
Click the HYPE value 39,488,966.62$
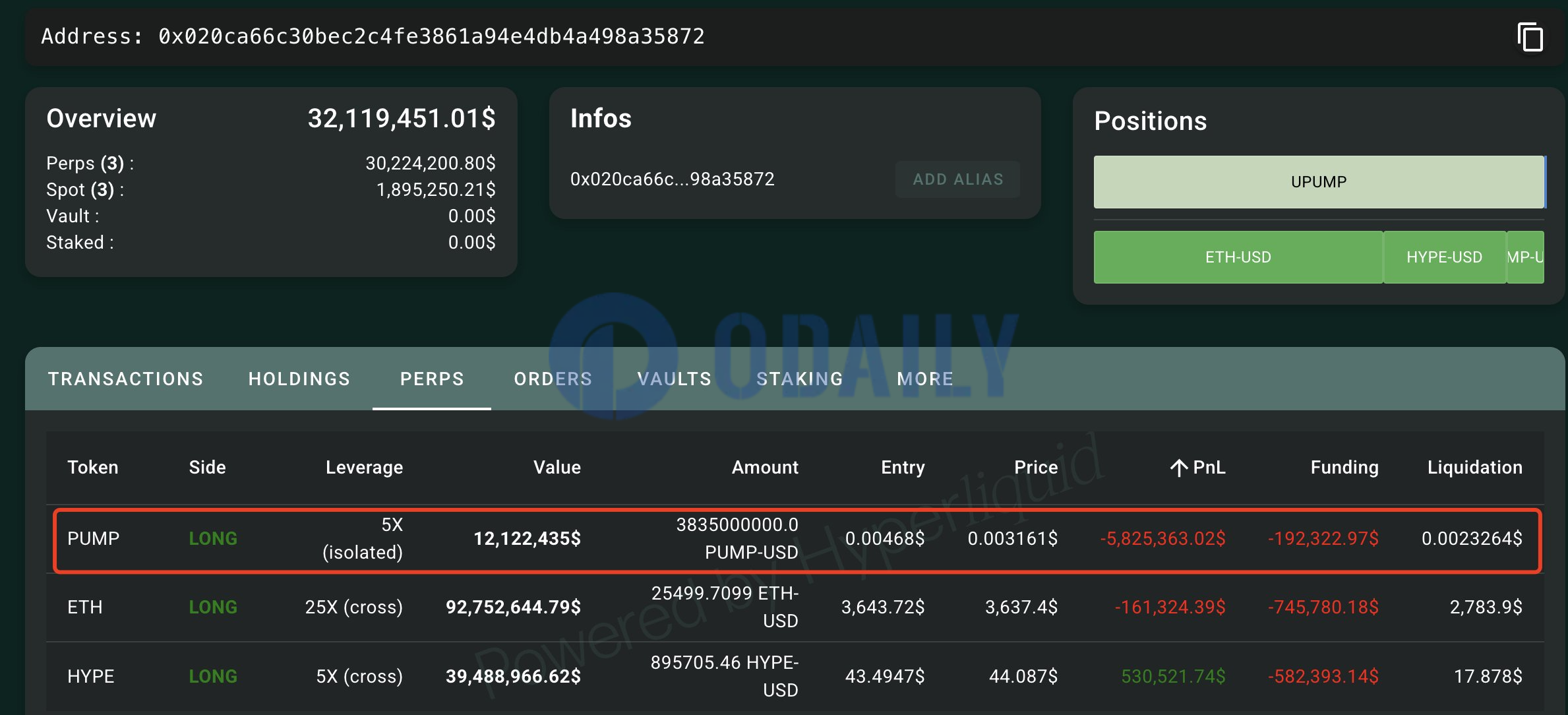(513, 677)
